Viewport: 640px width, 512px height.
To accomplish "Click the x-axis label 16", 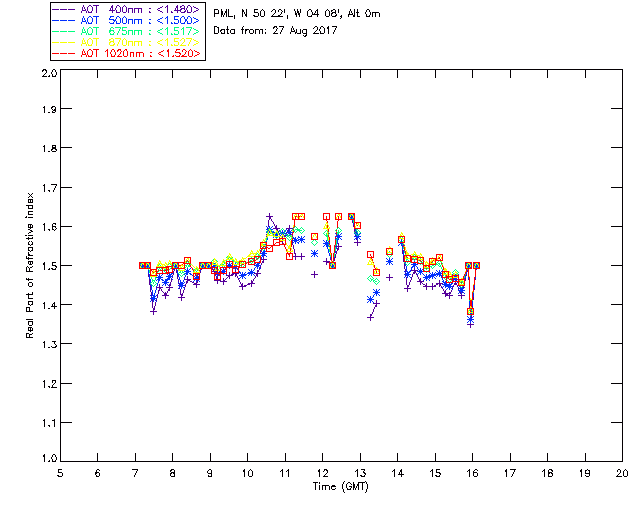I will (472, 473).
